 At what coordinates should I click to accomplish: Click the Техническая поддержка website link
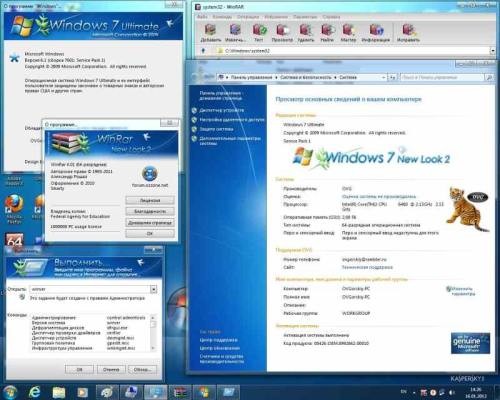[x=367, y=267]
